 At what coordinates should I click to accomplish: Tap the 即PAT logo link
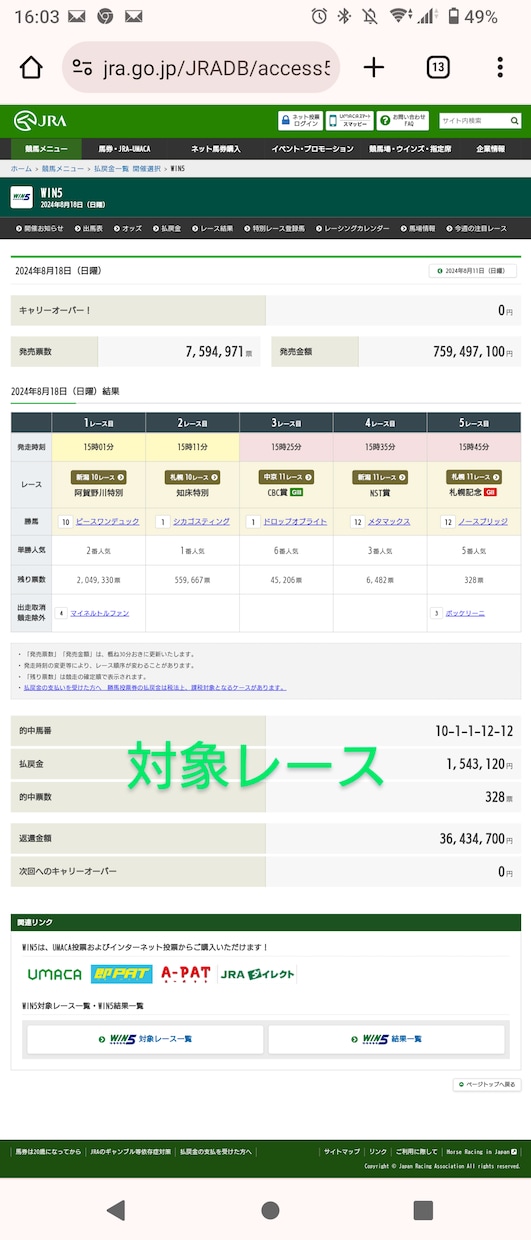point(121,974)
